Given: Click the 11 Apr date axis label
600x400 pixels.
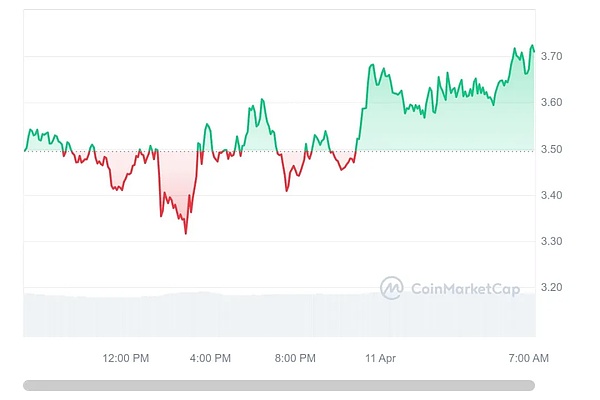Looking at the screenshot, I should (x=380, y=358).
